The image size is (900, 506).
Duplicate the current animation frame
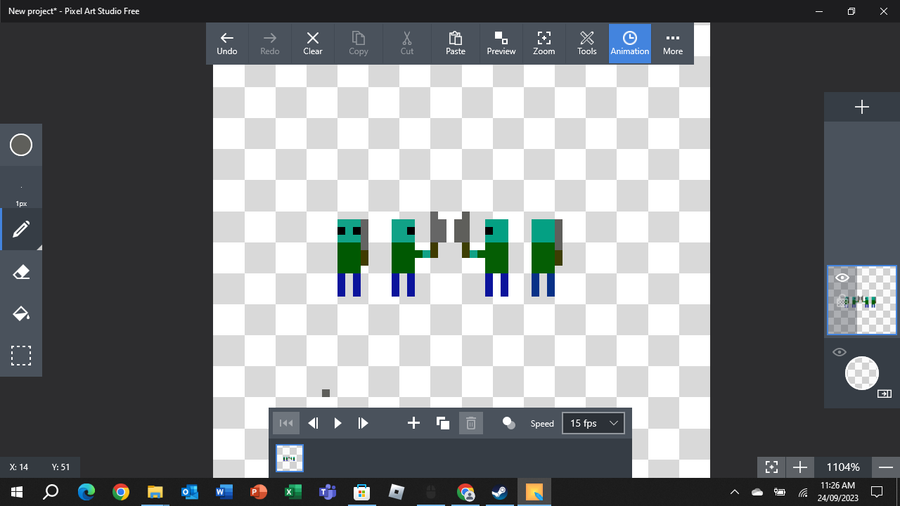(443, 423)
